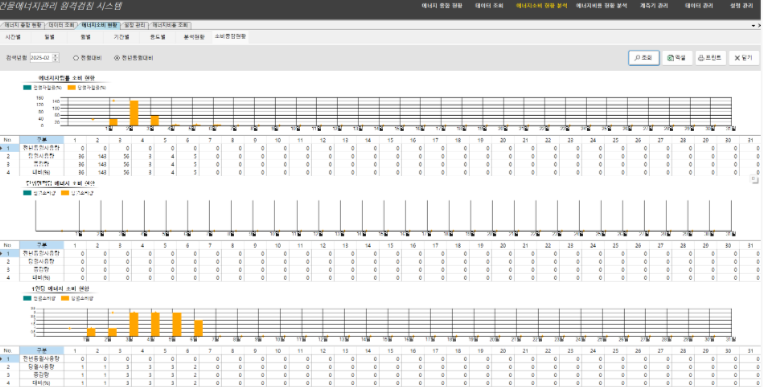Select the 분석현황 sub-tab

(194, 37)
